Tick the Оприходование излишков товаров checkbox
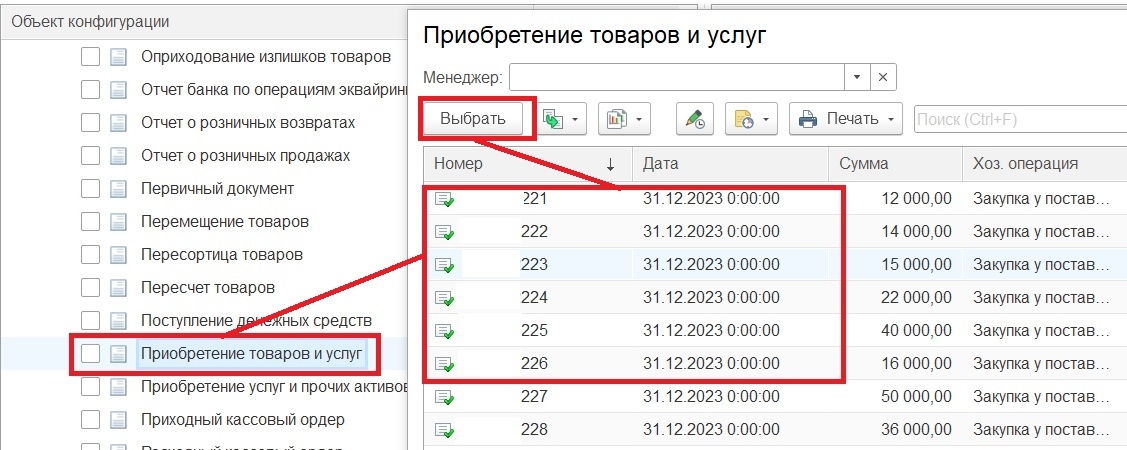1127x450 pixels. pyautogui.click(x=90, y=57)
